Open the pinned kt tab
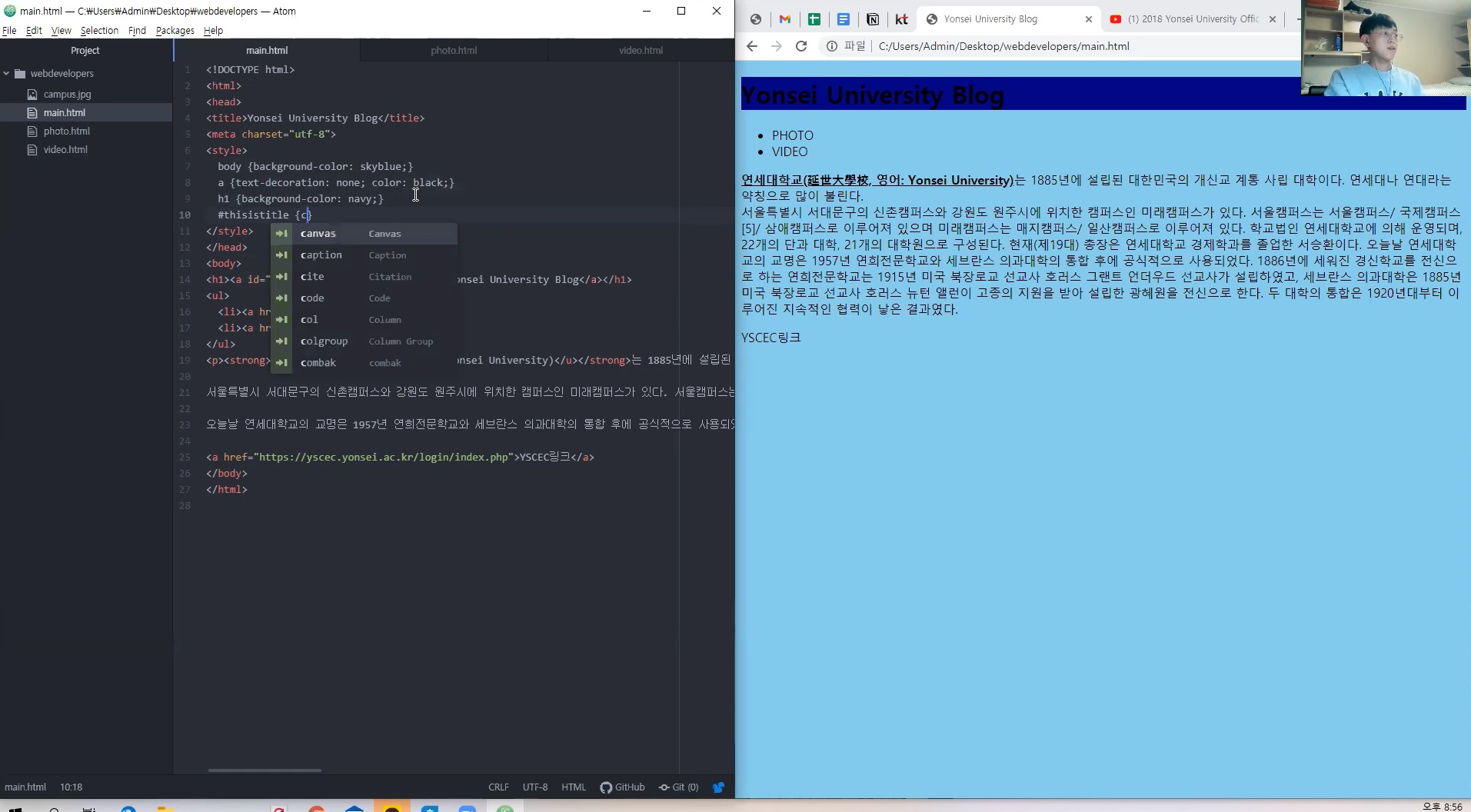Image resolution: width=1471 pixels, height=812 pixels. pos(901,19)
